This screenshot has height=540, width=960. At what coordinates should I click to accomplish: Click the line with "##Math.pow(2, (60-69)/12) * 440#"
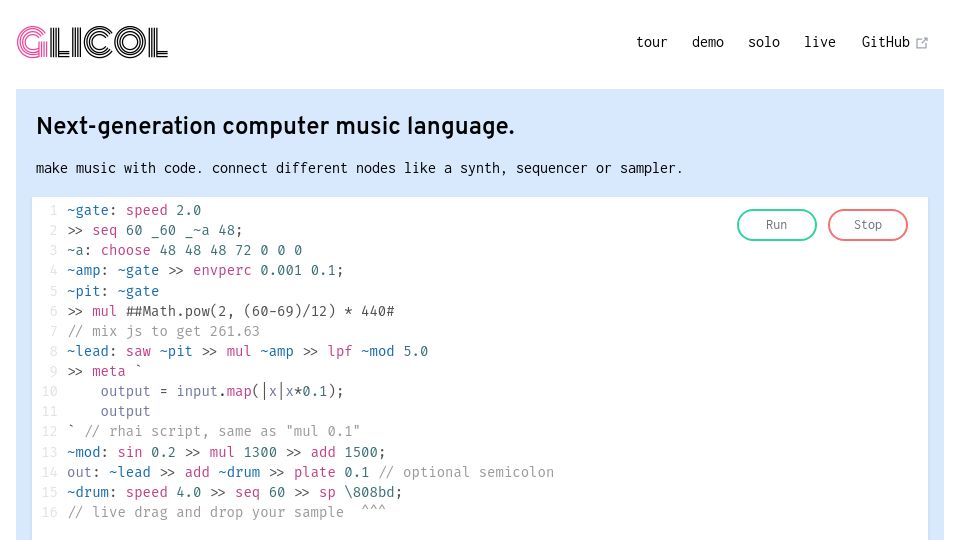[x=231, y=311]
